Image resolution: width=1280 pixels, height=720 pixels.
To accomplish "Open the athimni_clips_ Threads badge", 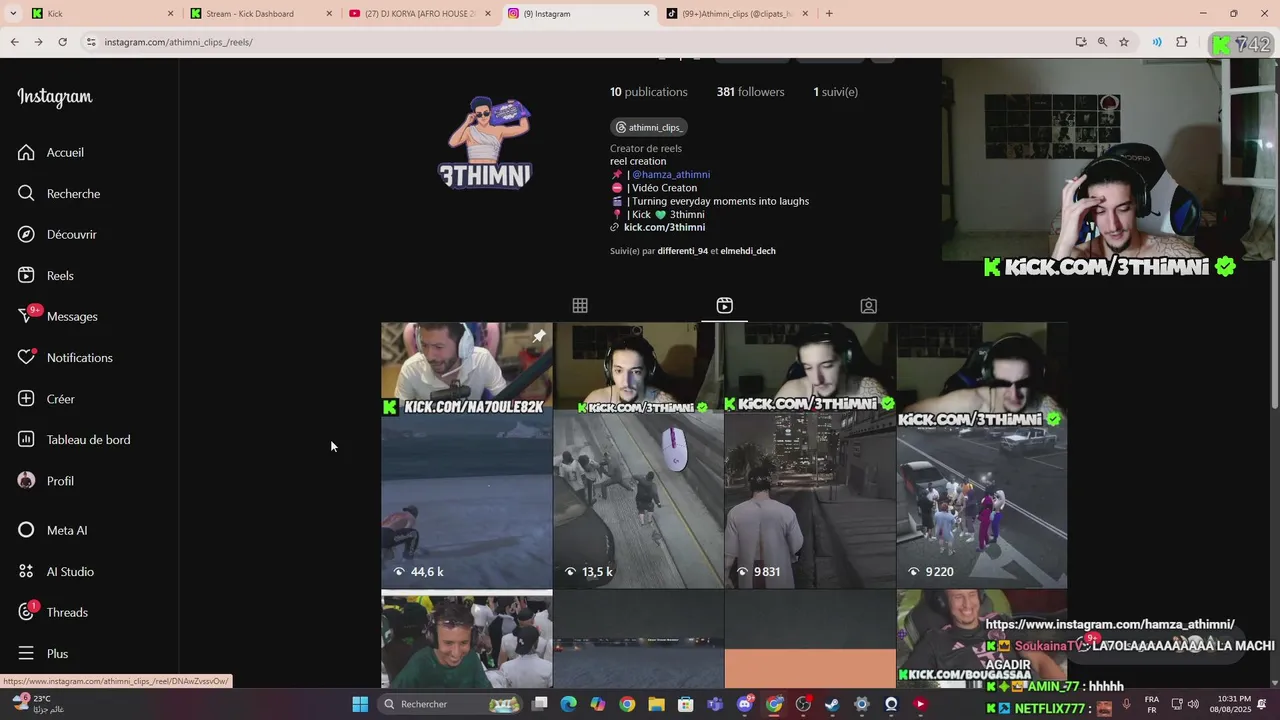I will 649,127.
